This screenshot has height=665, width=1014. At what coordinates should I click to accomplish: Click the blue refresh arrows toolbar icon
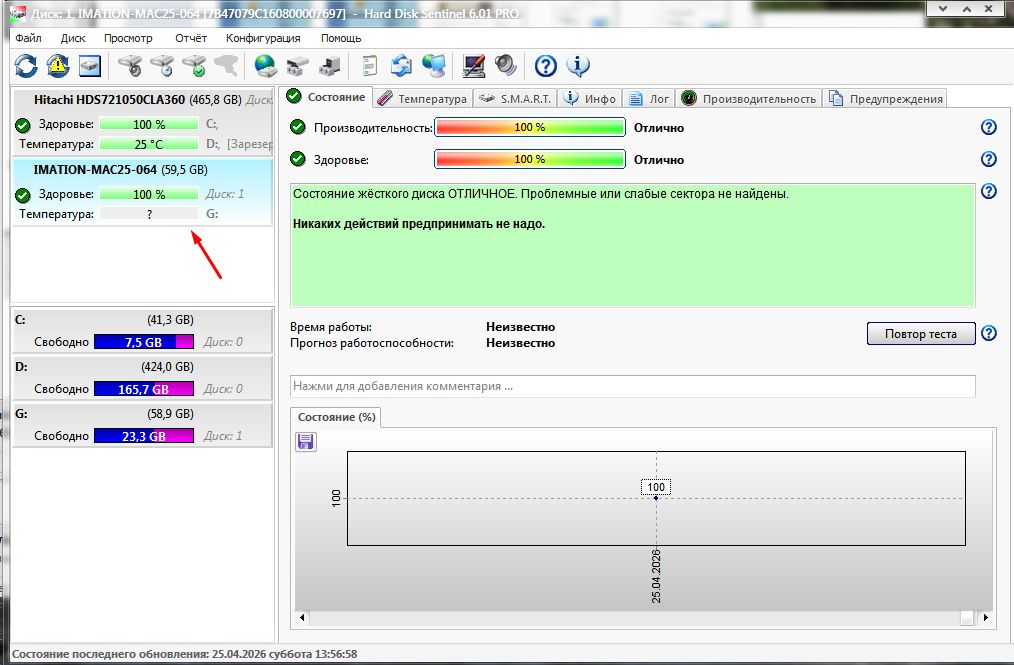(x=27, y=65)
